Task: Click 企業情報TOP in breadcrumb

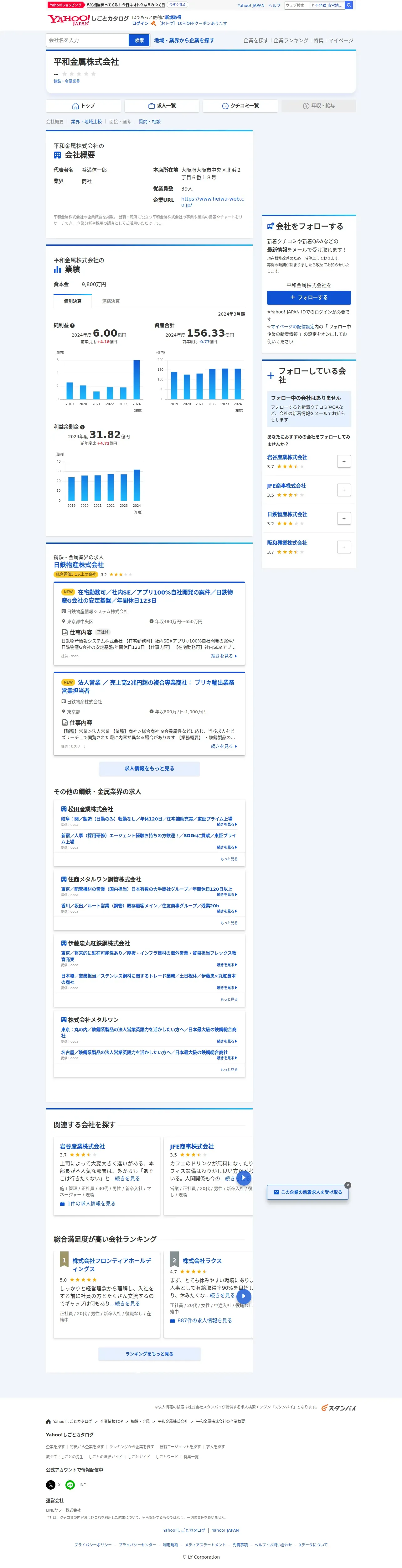Action: 111,1422
